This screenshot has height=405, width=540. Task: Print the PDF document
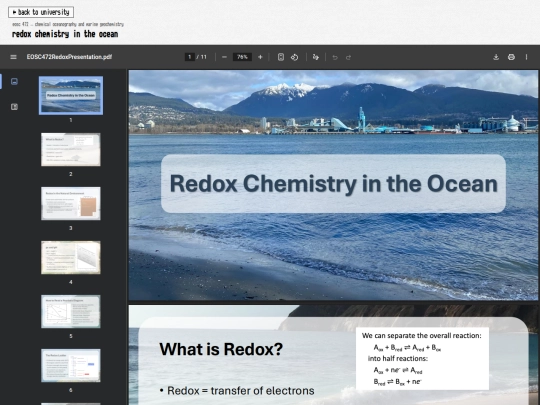pos(511,57)
